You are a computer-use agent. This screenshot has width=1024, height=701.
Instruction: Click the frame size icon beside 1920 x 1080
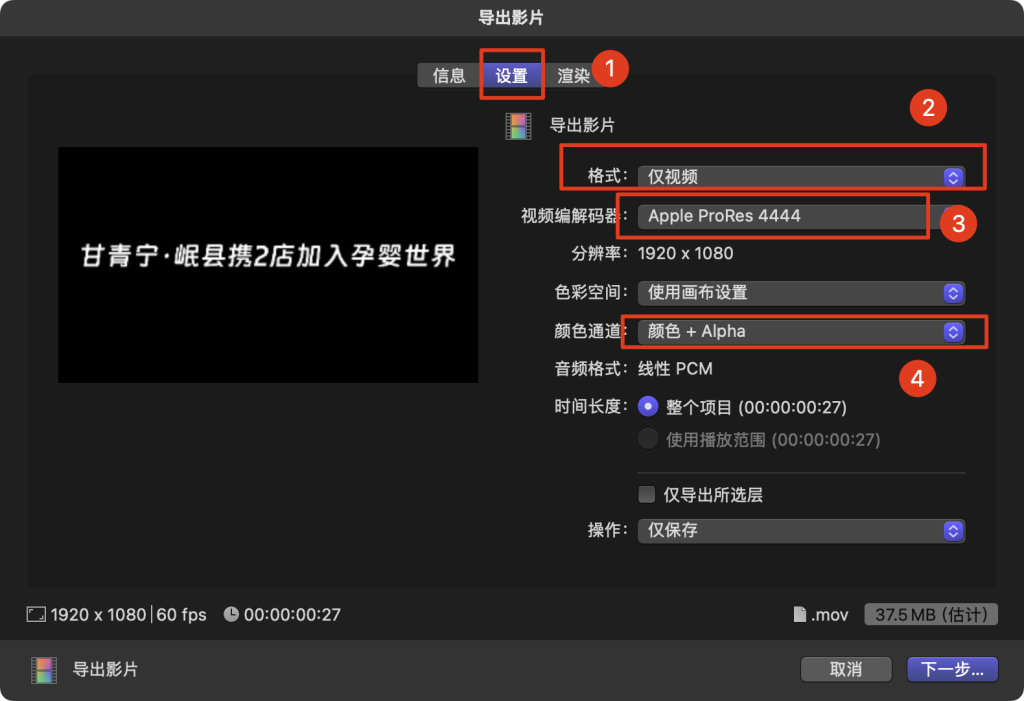[37, 615]
